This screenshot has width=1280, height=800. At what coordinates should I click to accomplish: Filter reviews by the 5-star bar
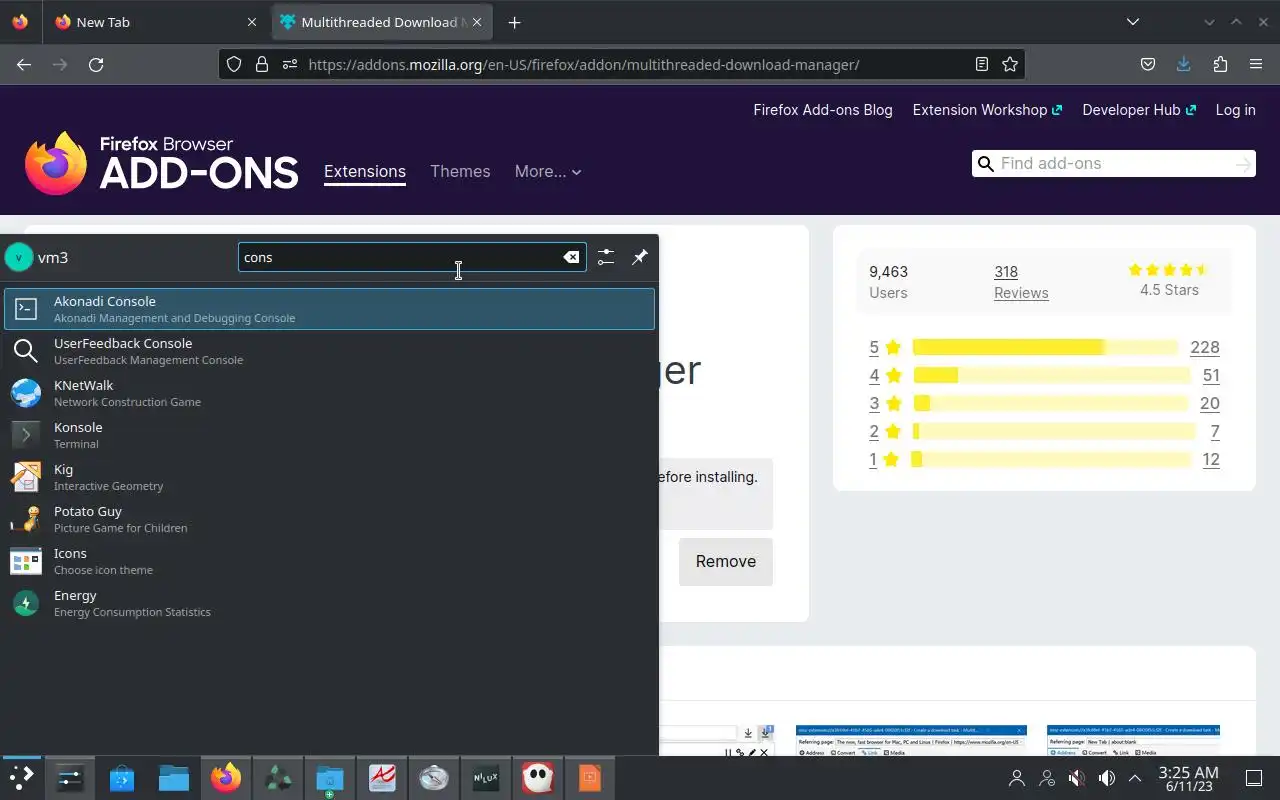pyautogui.click(x=1044, y=347)
